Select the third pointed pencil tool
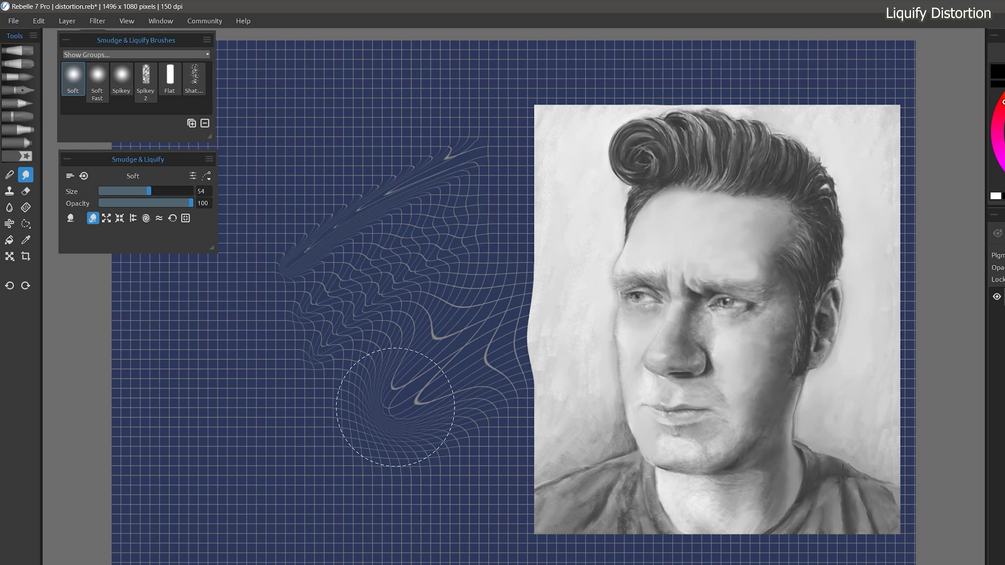The image size is (1005, 565). [18, 77]
